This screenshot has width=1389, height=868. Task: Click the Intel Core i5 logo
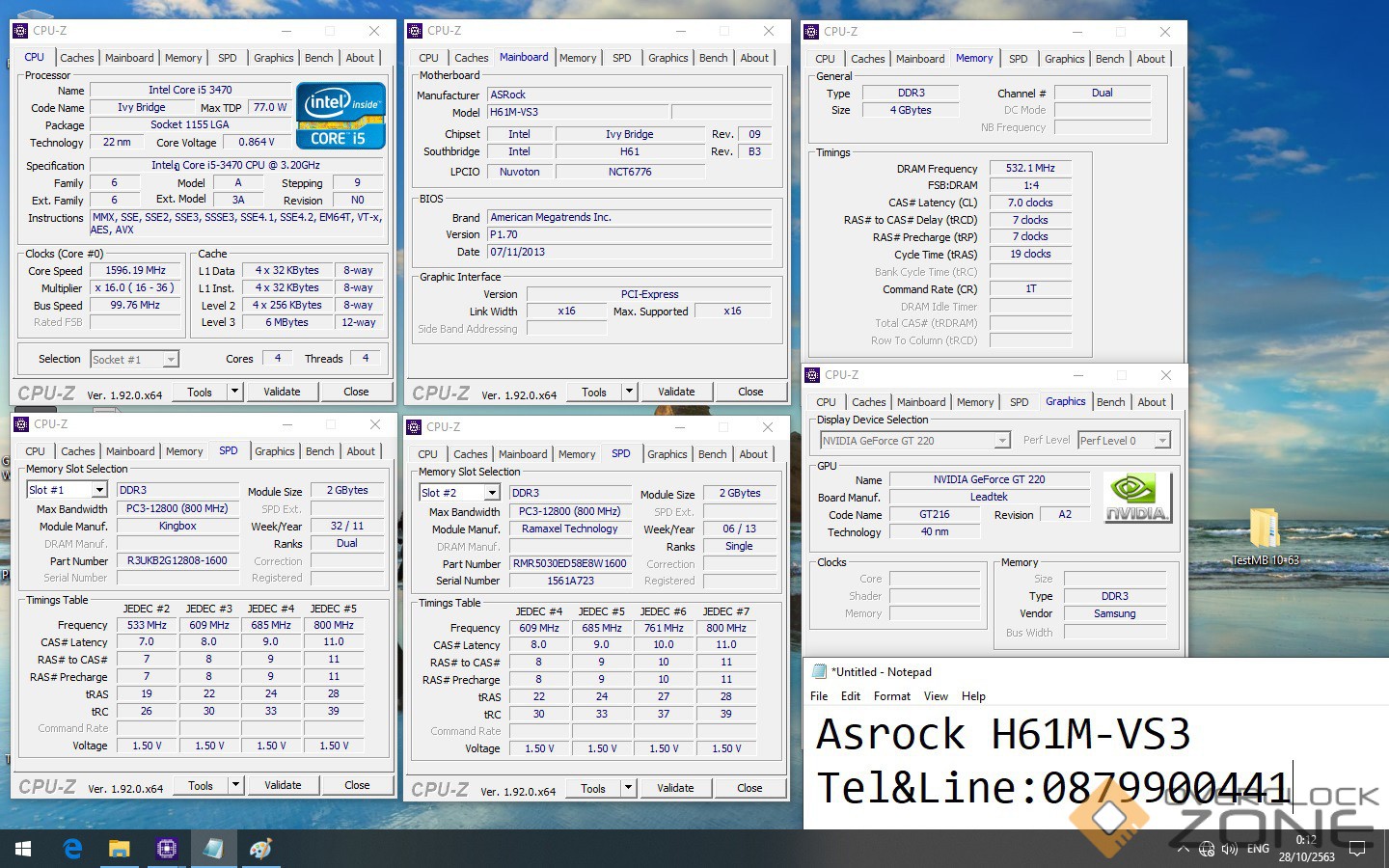(x=340, y=116)
